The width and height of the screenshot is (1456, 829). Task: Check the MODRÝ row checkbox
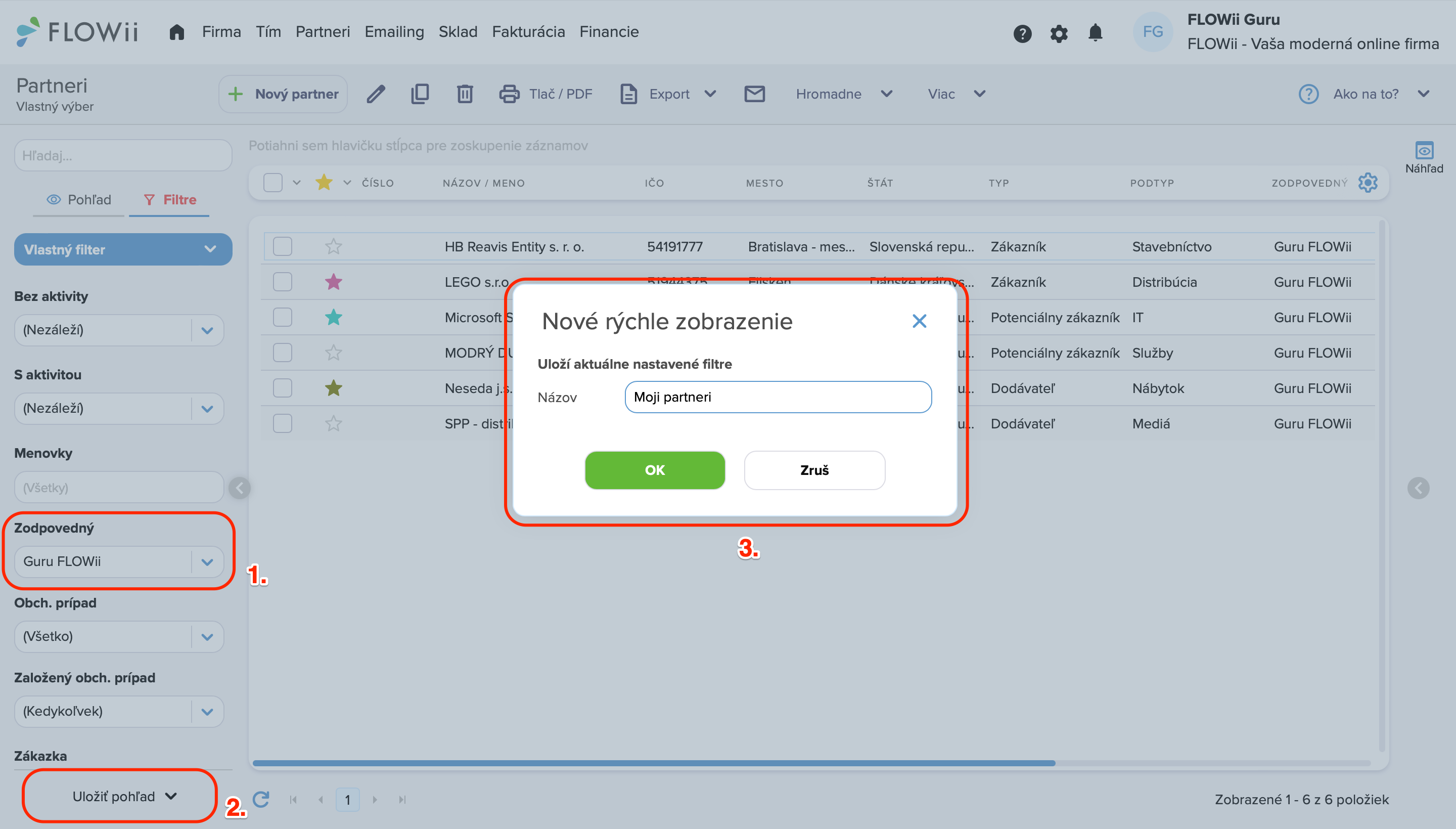point(282,353)
